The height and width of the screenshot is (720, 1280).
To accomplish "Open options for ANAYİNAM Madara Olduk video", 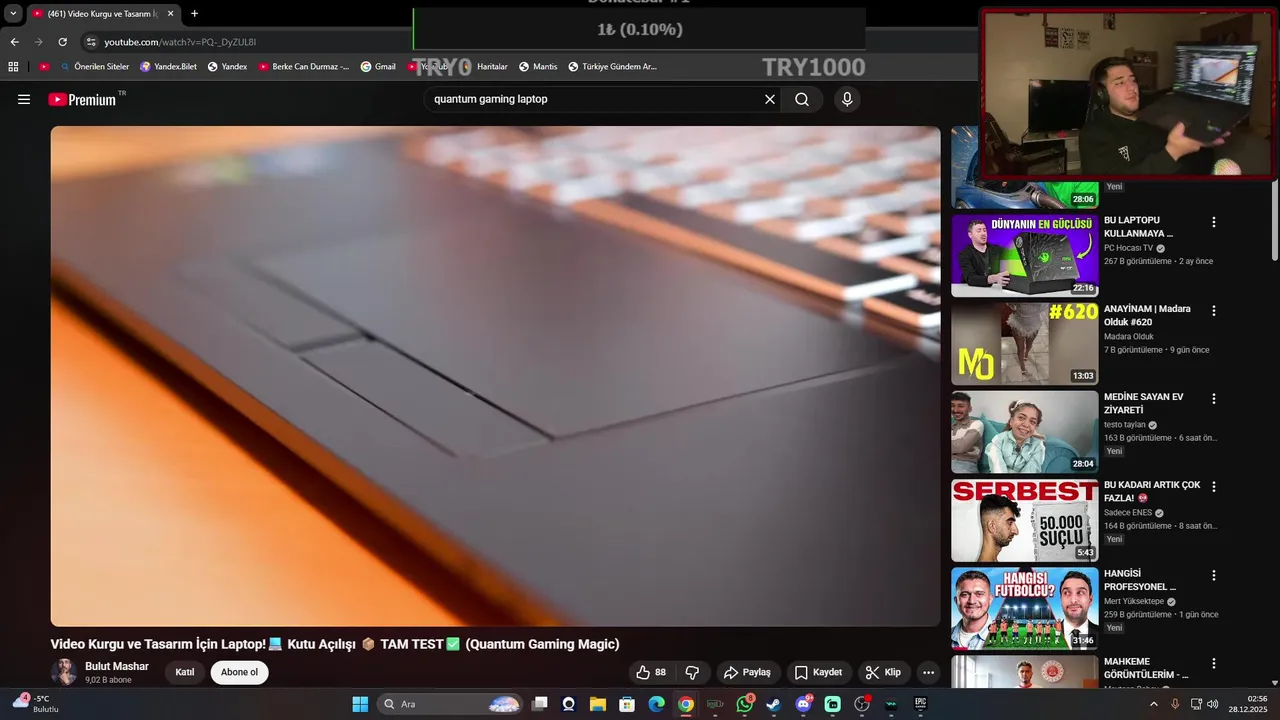I will tap(1214, 311).
